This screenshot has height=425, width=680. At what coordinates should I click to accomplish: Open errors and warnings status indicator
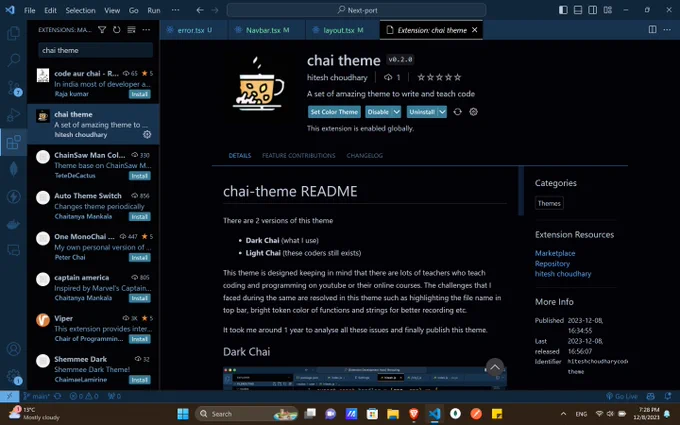click(84, 396)
